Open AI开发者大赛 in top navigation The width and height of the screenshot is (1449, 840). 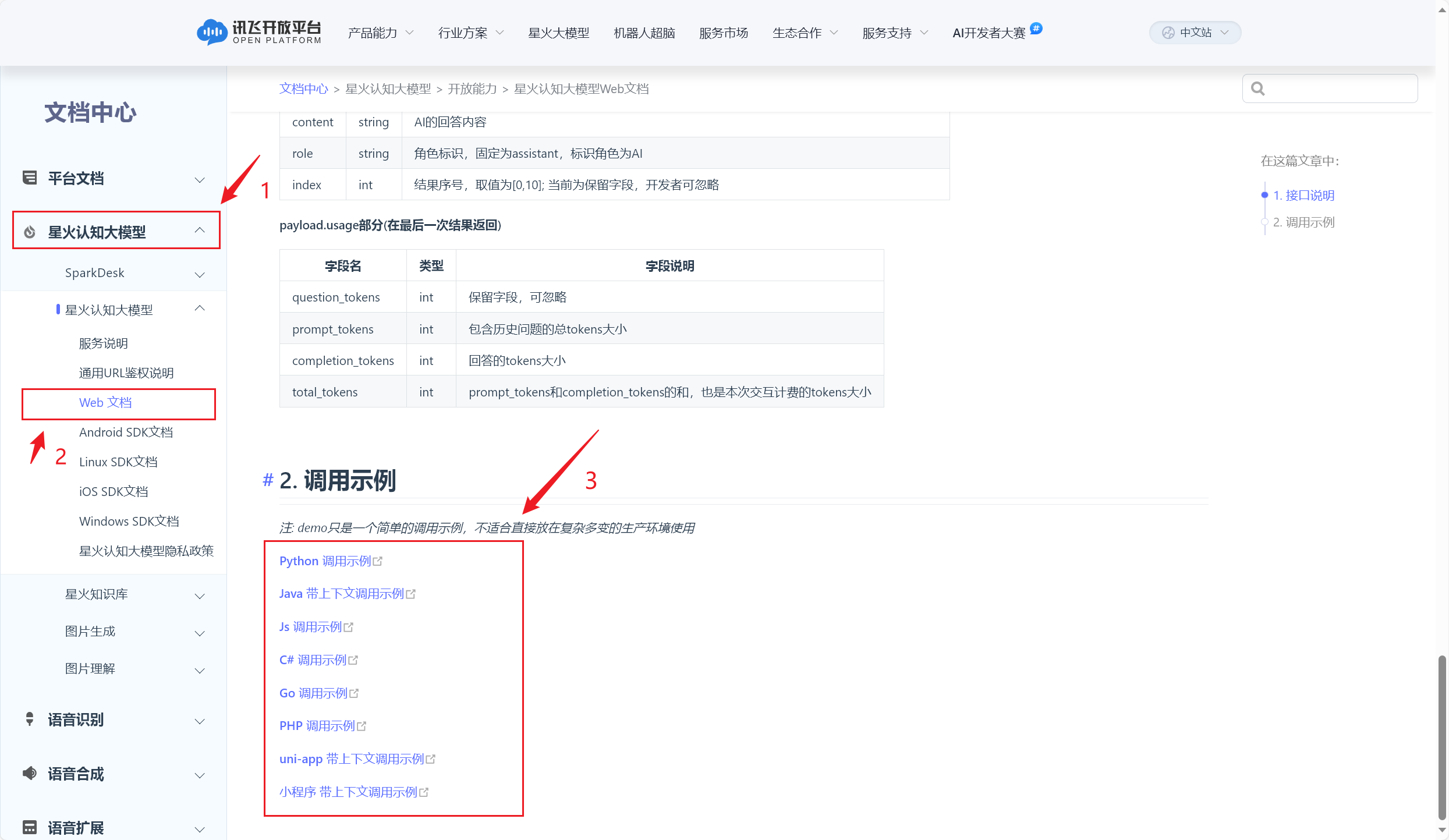pyautogui.click(x=989, y=33)
